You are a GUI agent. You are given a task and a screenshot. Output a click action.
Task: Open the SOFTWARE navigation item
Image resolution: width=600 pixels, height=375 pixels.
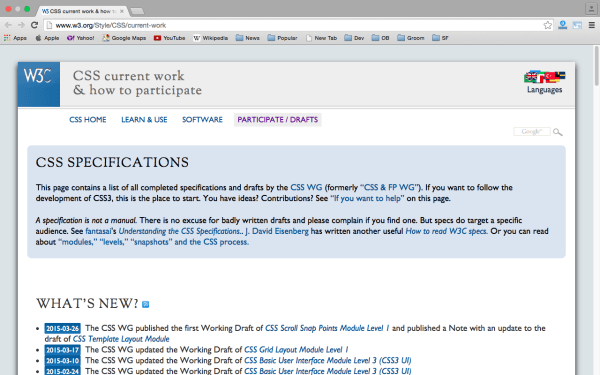(202, 120)
